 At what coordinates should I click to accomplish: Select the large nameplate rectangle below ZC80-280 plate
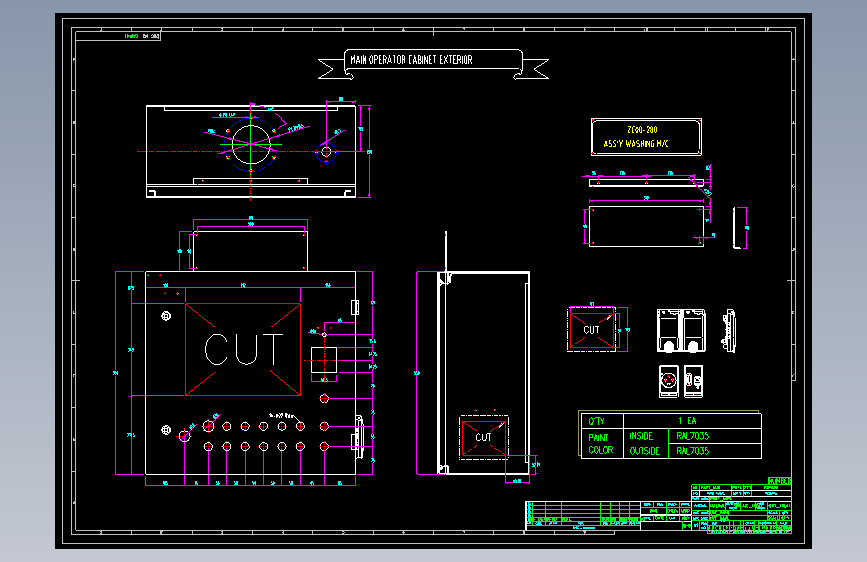(x=646, y=227)
